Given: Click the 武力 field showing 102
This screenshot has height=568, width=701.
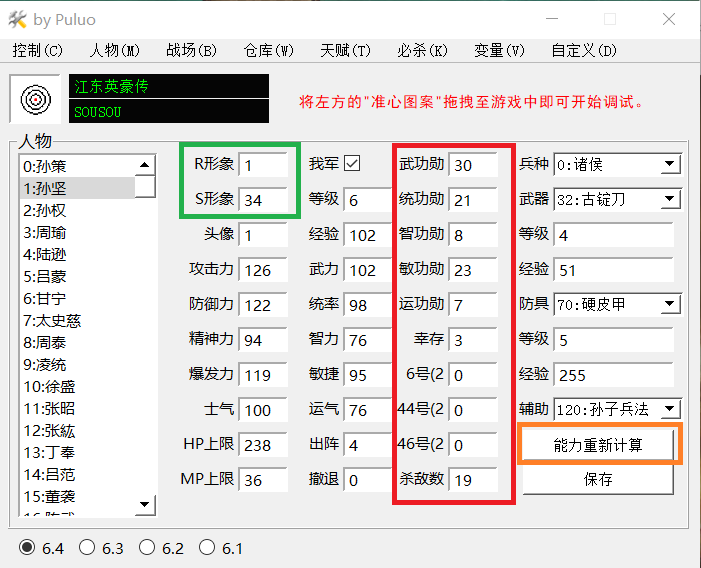Looking at the screenshot, I should (x=368, y=270).
